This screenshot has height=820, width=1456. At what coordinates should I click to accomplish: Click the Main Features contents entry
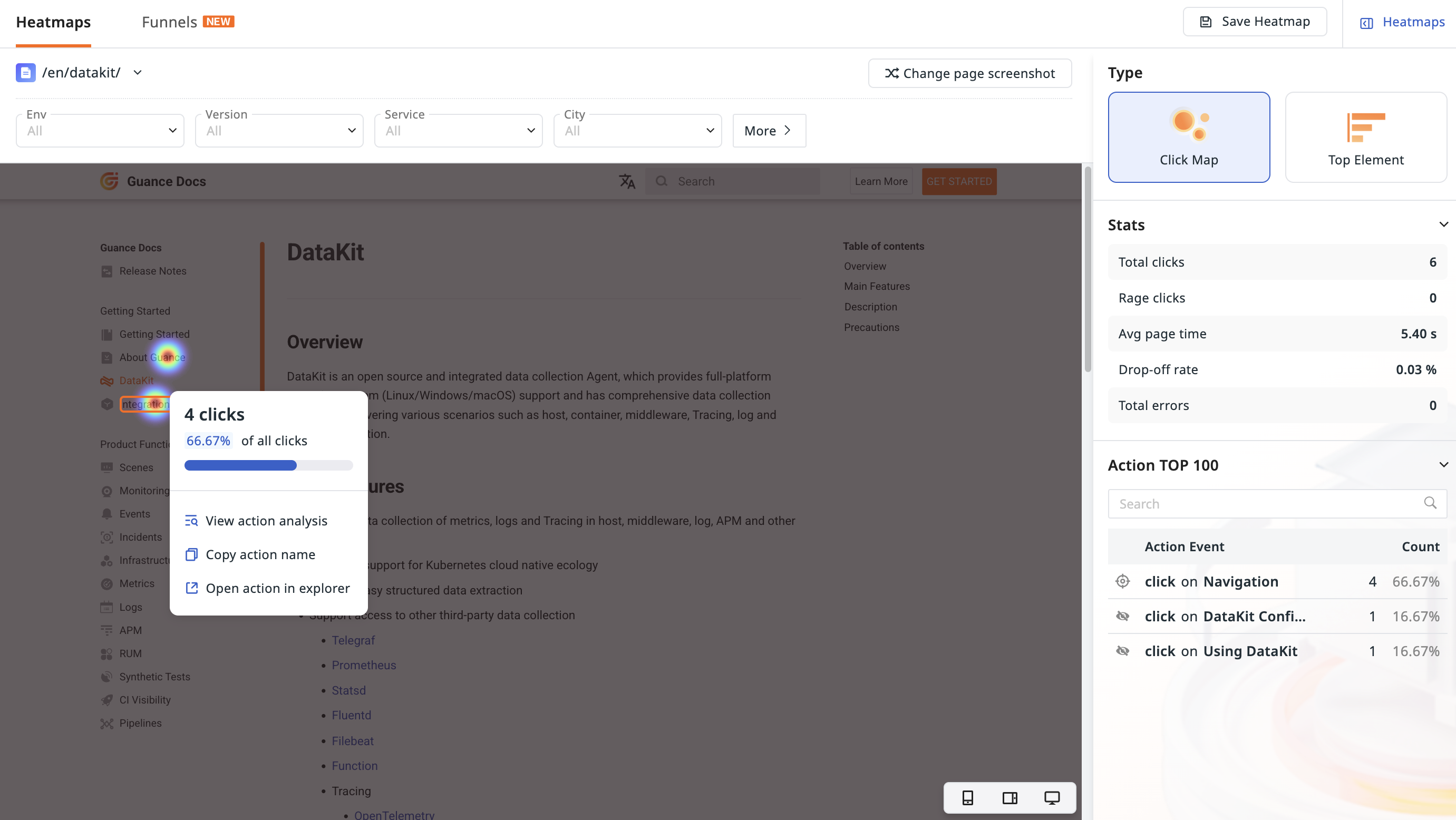[x=877, y=287]
